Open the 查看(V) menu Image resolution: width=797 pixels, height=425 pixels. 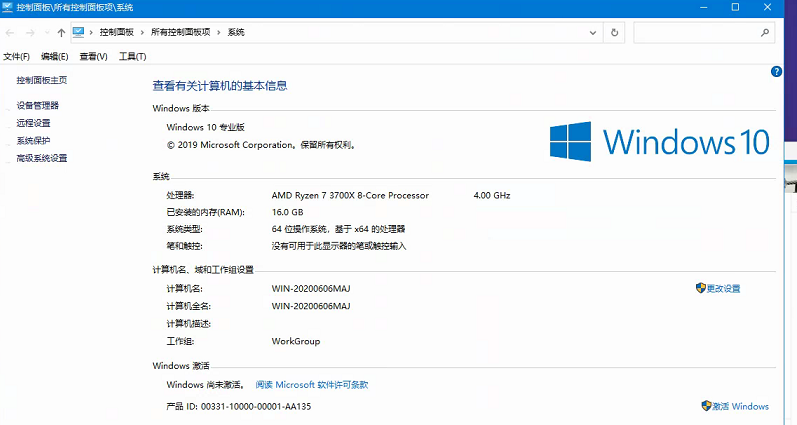(x=94, y=56)
